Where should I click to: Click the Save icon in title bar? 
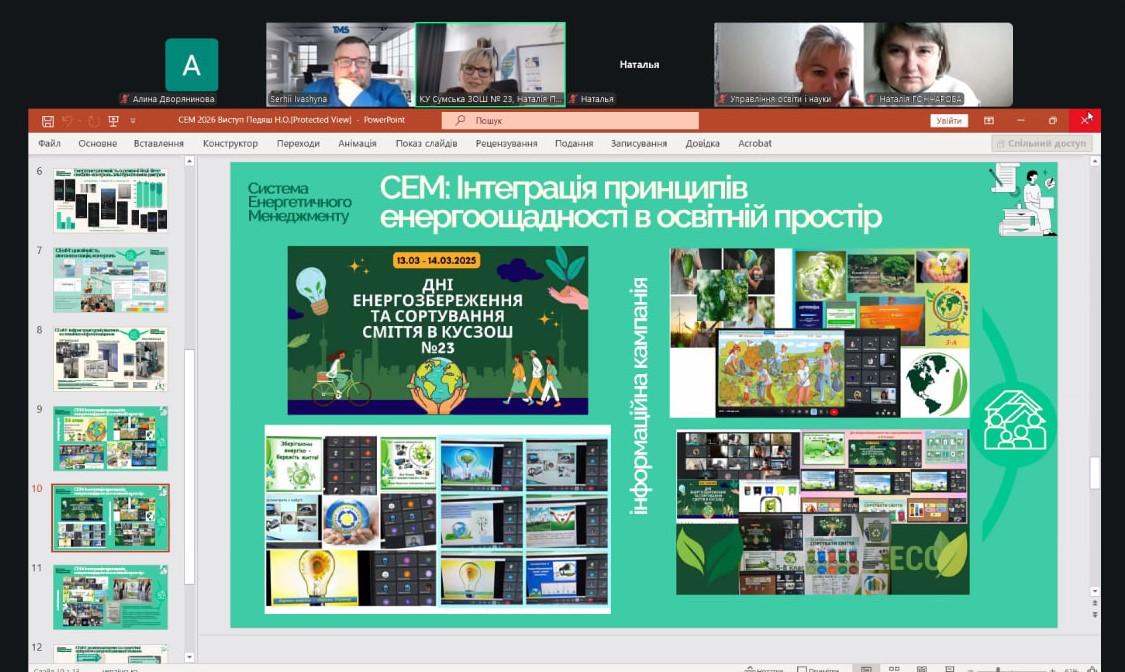pyautogui.click(x=47, y=121)
